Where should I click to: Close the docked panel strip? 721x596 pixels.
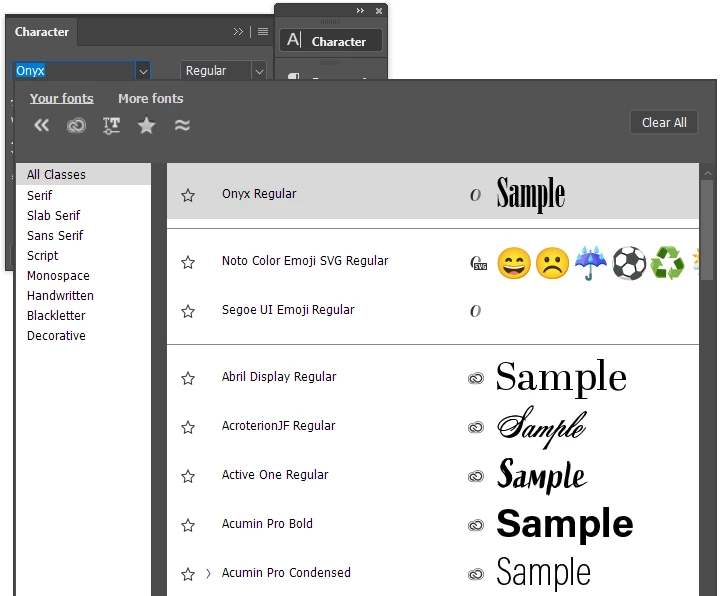[x=379, y=11]
